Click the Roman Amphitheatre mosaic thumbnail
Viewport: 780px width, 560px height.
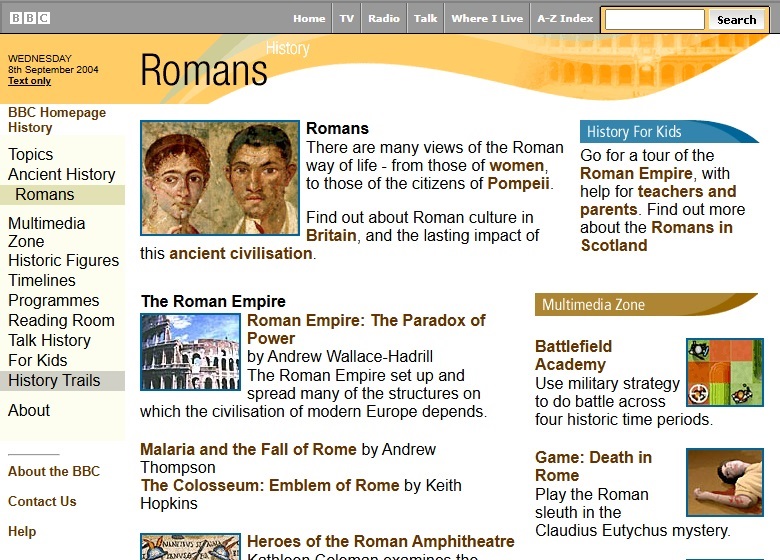190,547
